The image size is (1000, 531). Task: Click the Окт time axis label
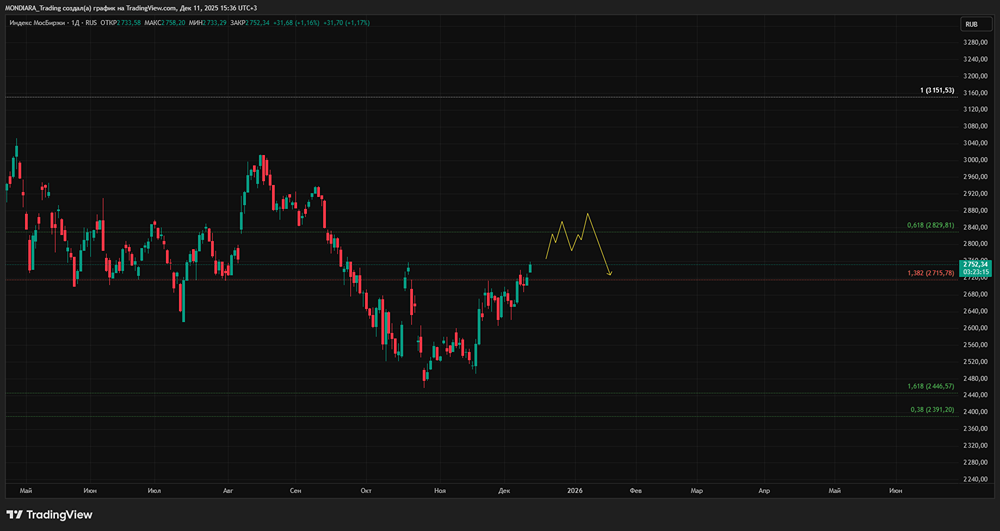tap(365, 491)
